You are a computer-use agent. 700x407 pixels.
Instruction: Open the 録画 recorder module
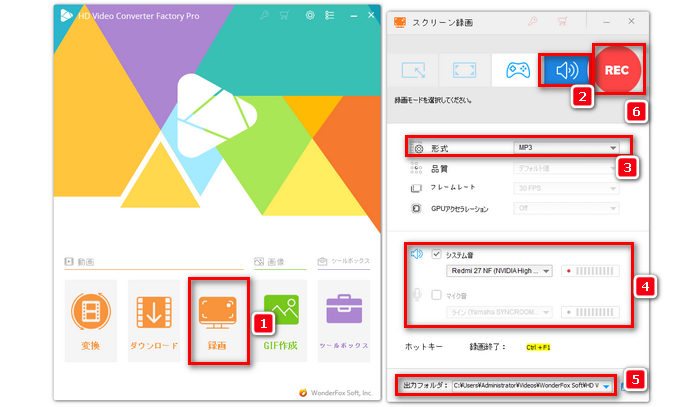(x=217, y=320)
